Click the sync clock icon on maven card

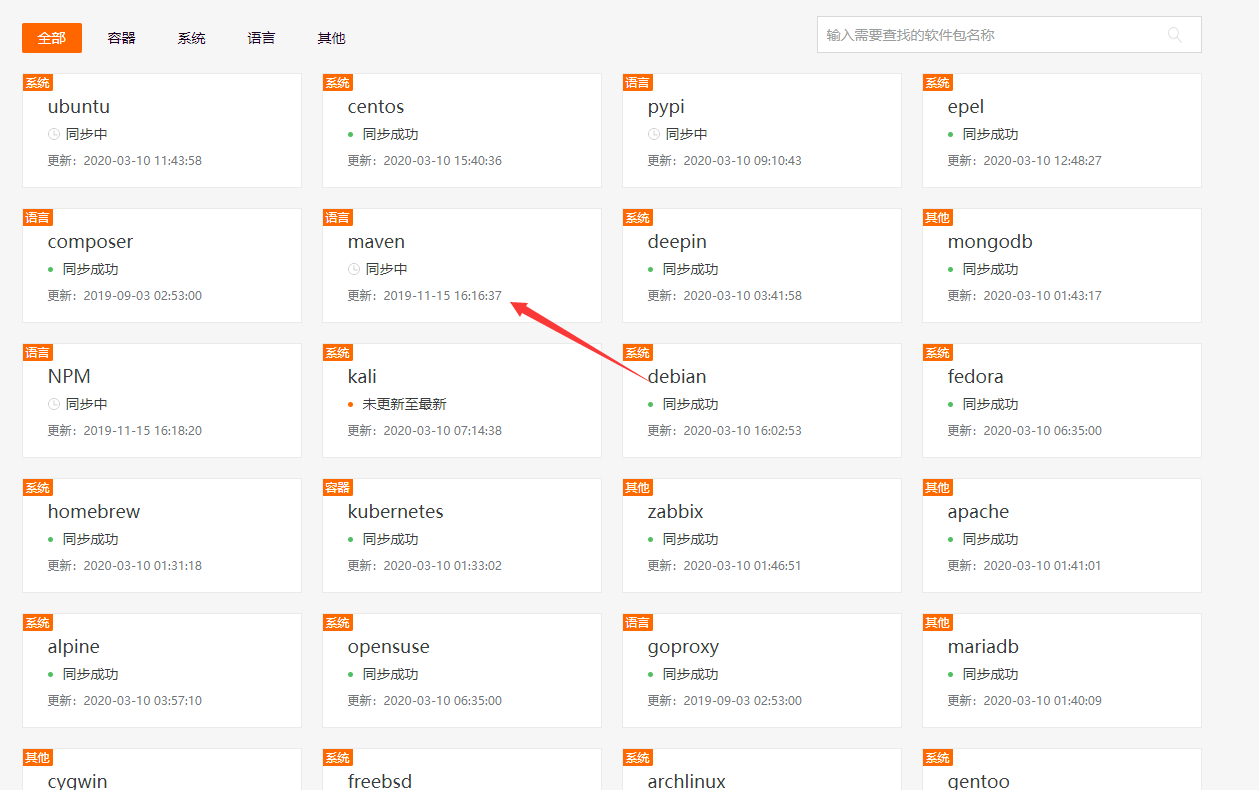click(x=354, y=269)
